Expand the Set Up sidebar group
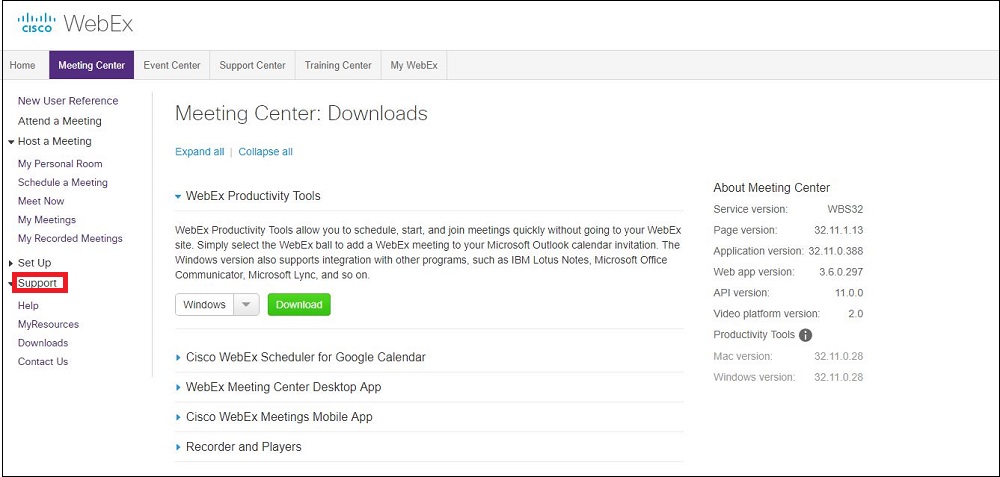The height and width of the screenshot is (477, 1000). tap(34, 263)
